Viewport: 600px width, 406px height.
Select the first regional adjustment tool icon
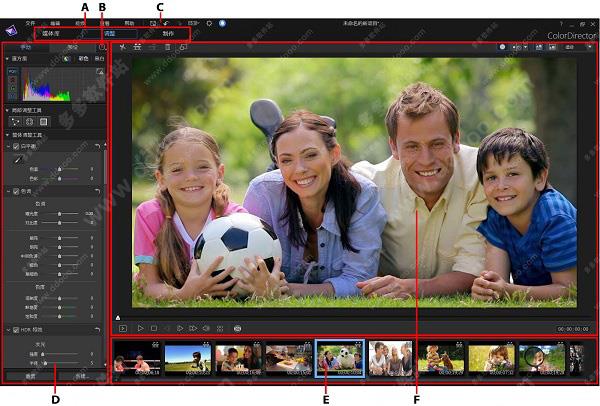(x=16, y=122)
